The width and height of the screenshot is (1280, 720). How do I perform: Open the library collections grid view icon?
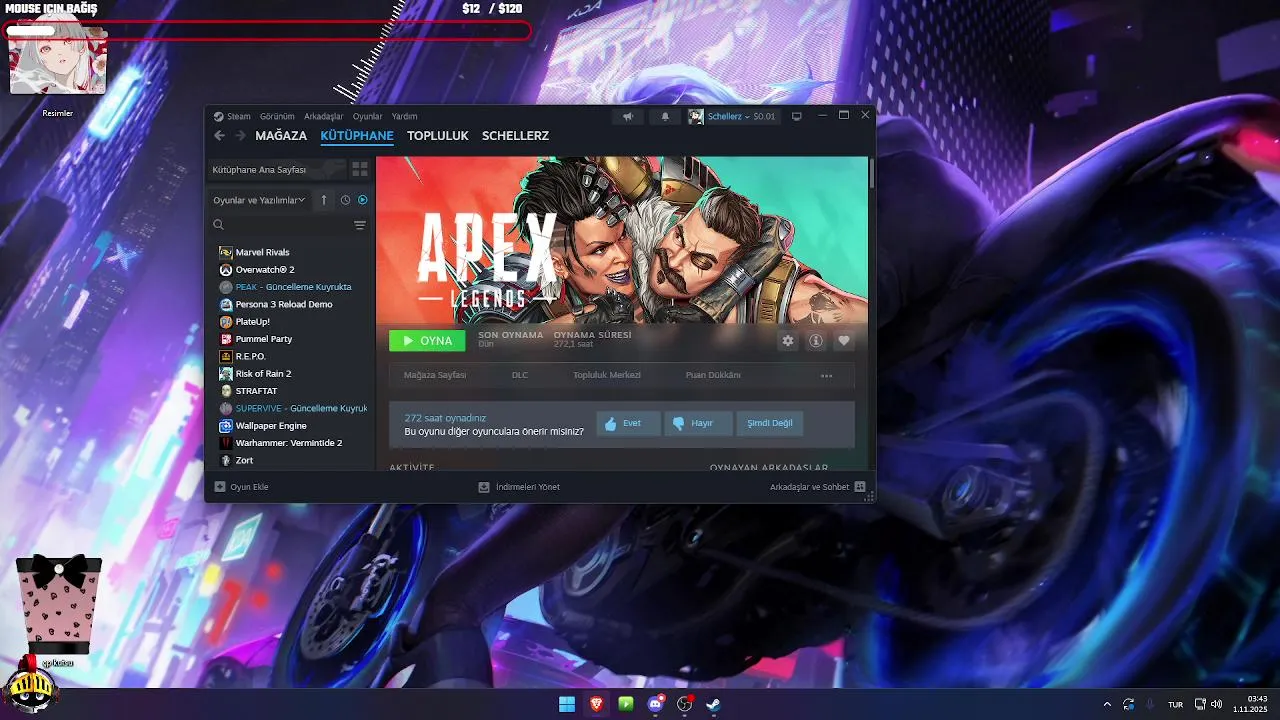pos(360,170)
